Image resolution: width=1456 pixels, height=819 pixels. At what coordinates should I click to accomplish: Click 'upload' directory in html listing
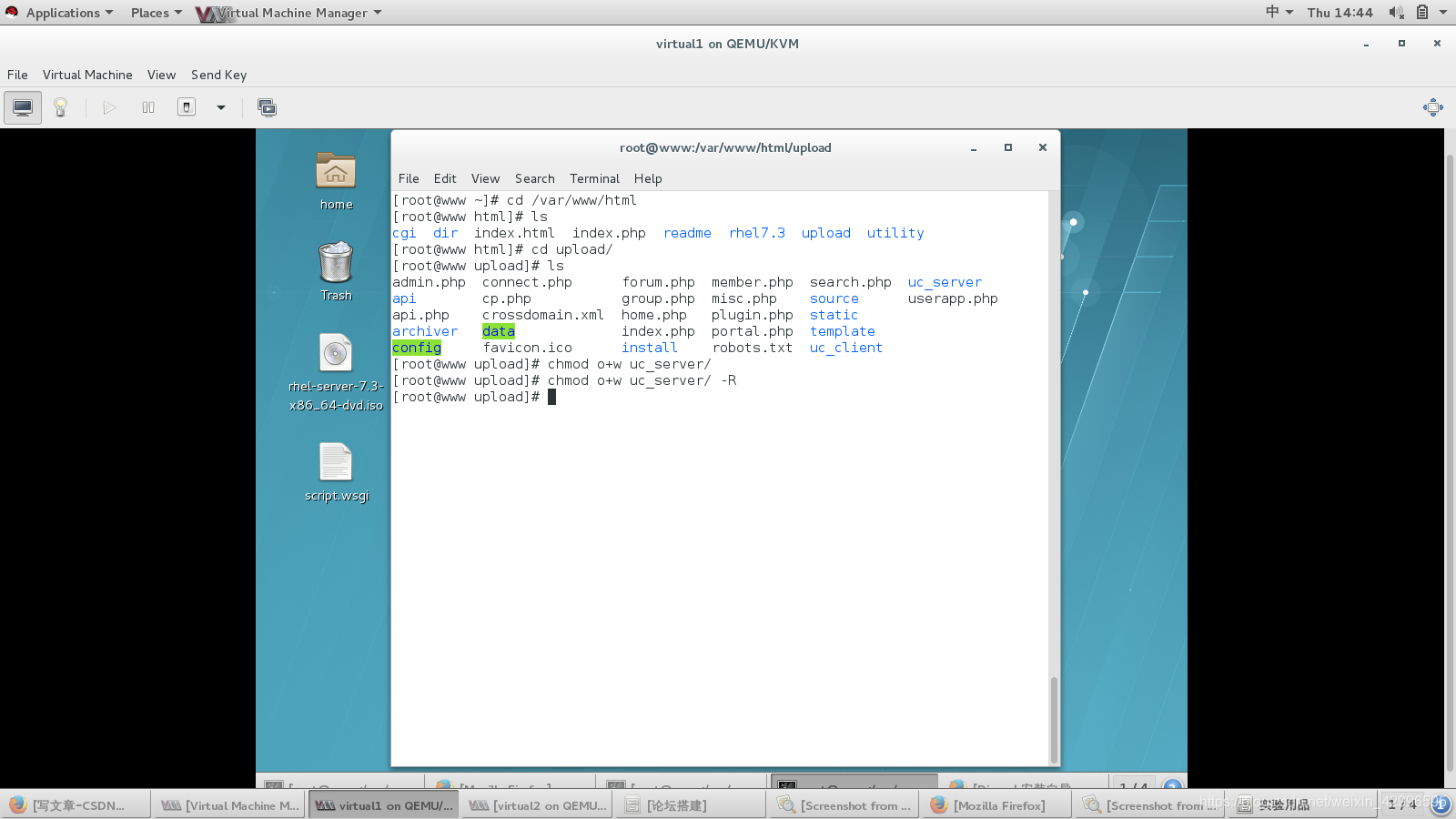[826, 233]
